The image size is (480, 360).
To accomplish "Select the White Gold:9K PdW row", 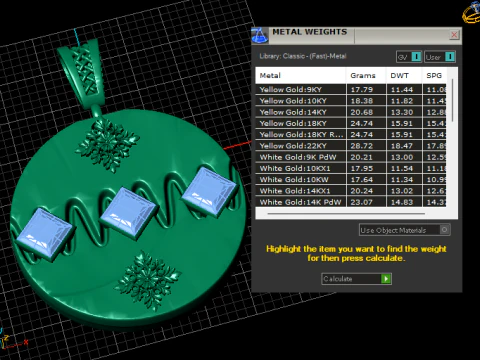I will 351,157.
